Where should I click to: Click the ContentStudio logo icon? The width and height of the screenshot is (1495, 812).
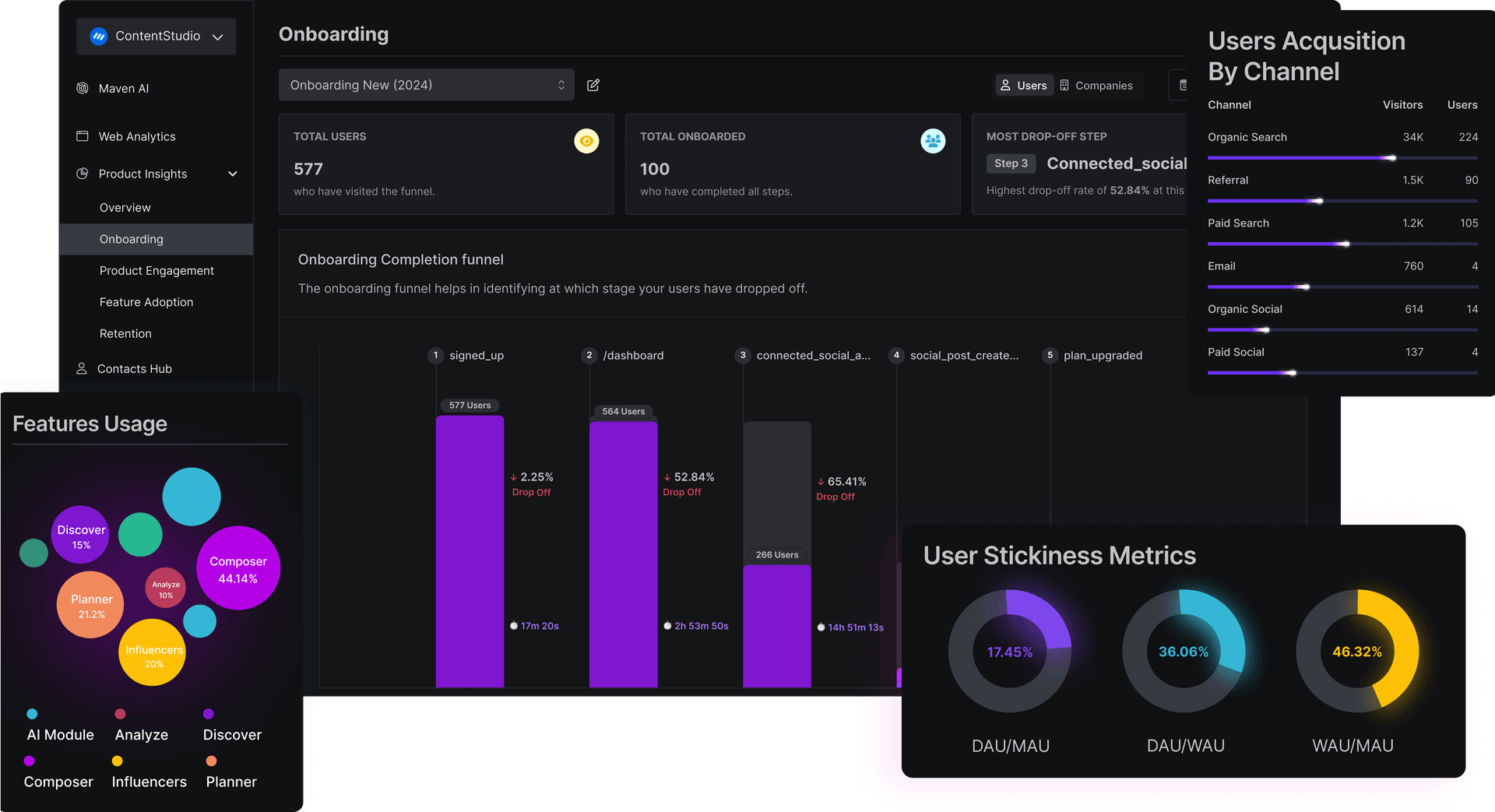tap(98, 36)
